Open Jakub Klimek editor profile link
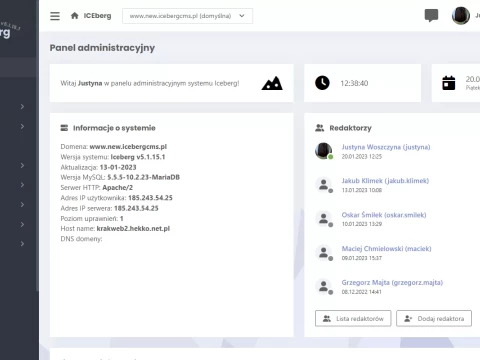The height and width of the screenshot is (360, 480). [x=385, y=181]
